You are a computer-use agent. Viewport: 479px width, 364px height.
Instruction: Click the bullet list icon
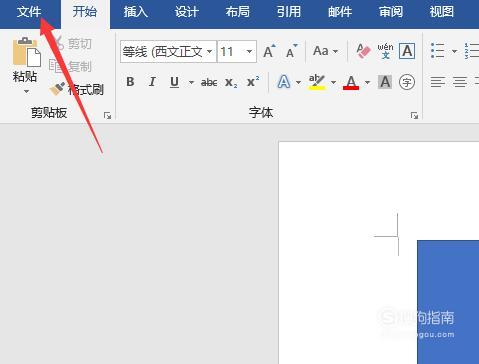pos(437,51)
